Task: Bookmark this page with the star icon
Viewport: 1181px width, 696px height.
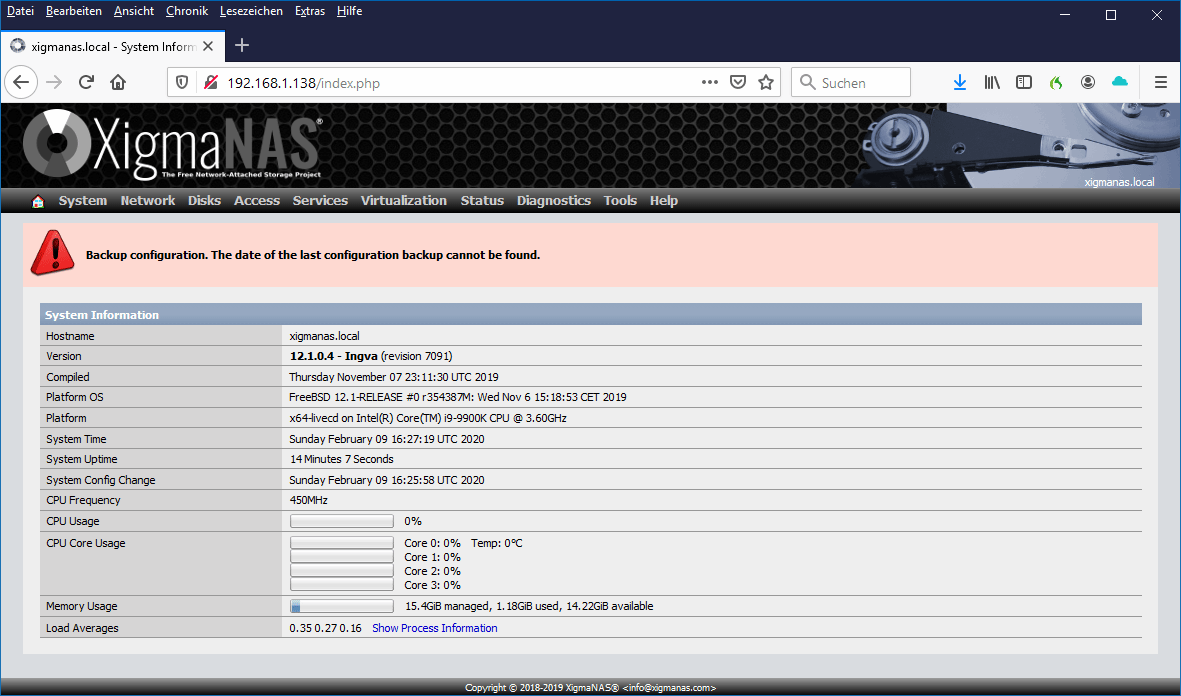Action: pos(766,83)
